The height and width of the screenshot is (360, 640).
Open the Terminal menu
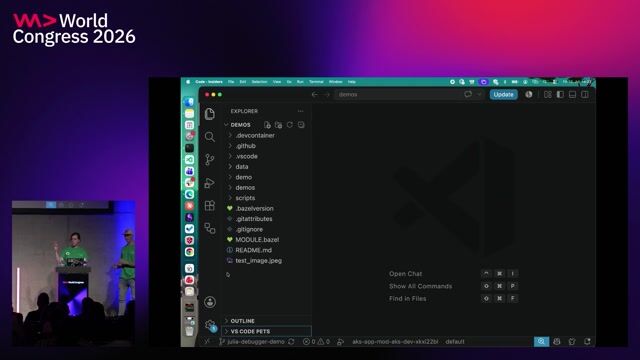coord(316,82)
